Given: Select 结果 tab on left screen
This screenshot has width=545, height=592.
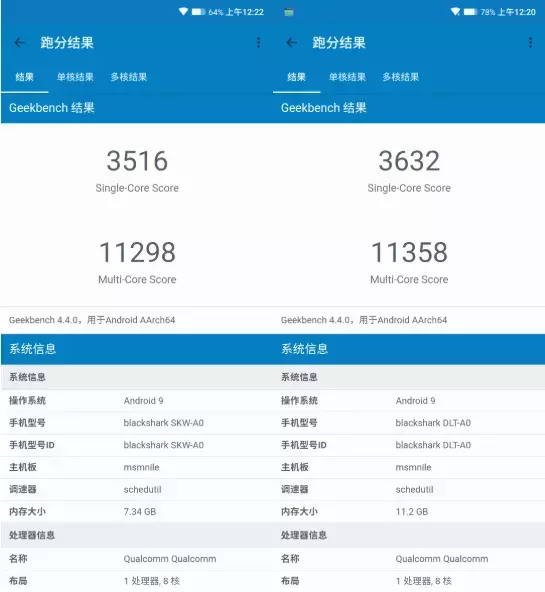Looking at the screenshot, I should click(x=25, y=77).
